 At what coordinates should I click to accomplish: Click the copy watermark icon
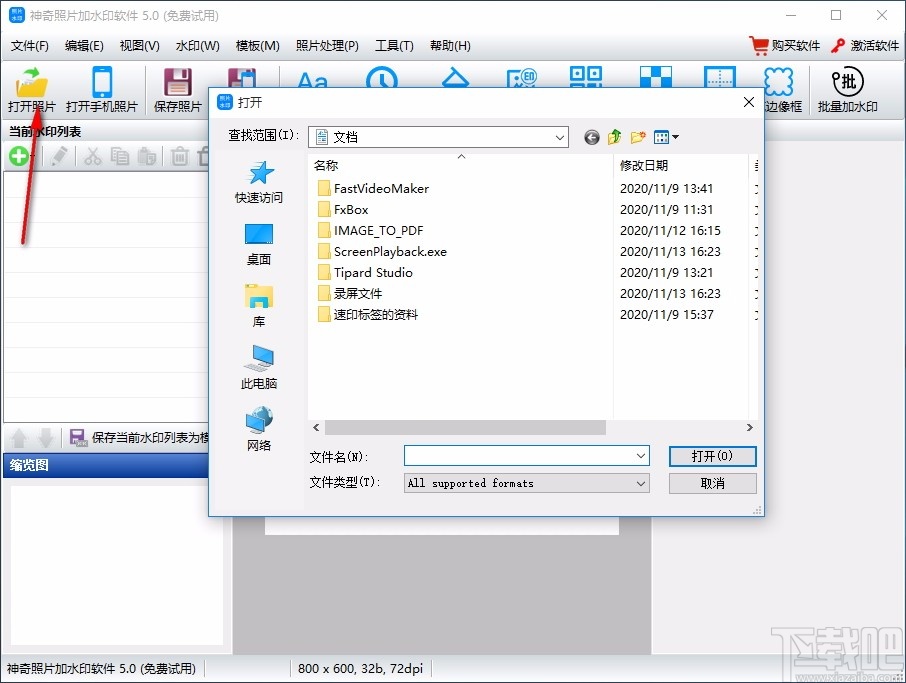(x=120, y=156)
